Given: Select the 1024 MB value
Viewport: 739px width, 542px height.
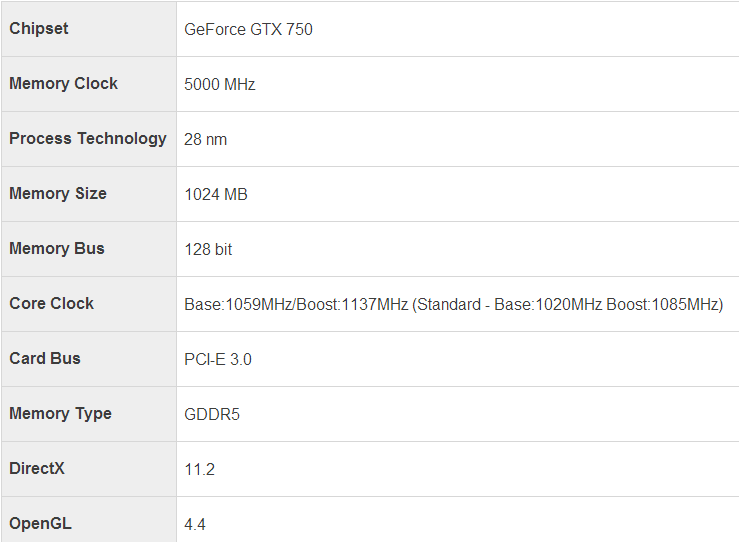Looking at the screenshot, I should (216, 195).
